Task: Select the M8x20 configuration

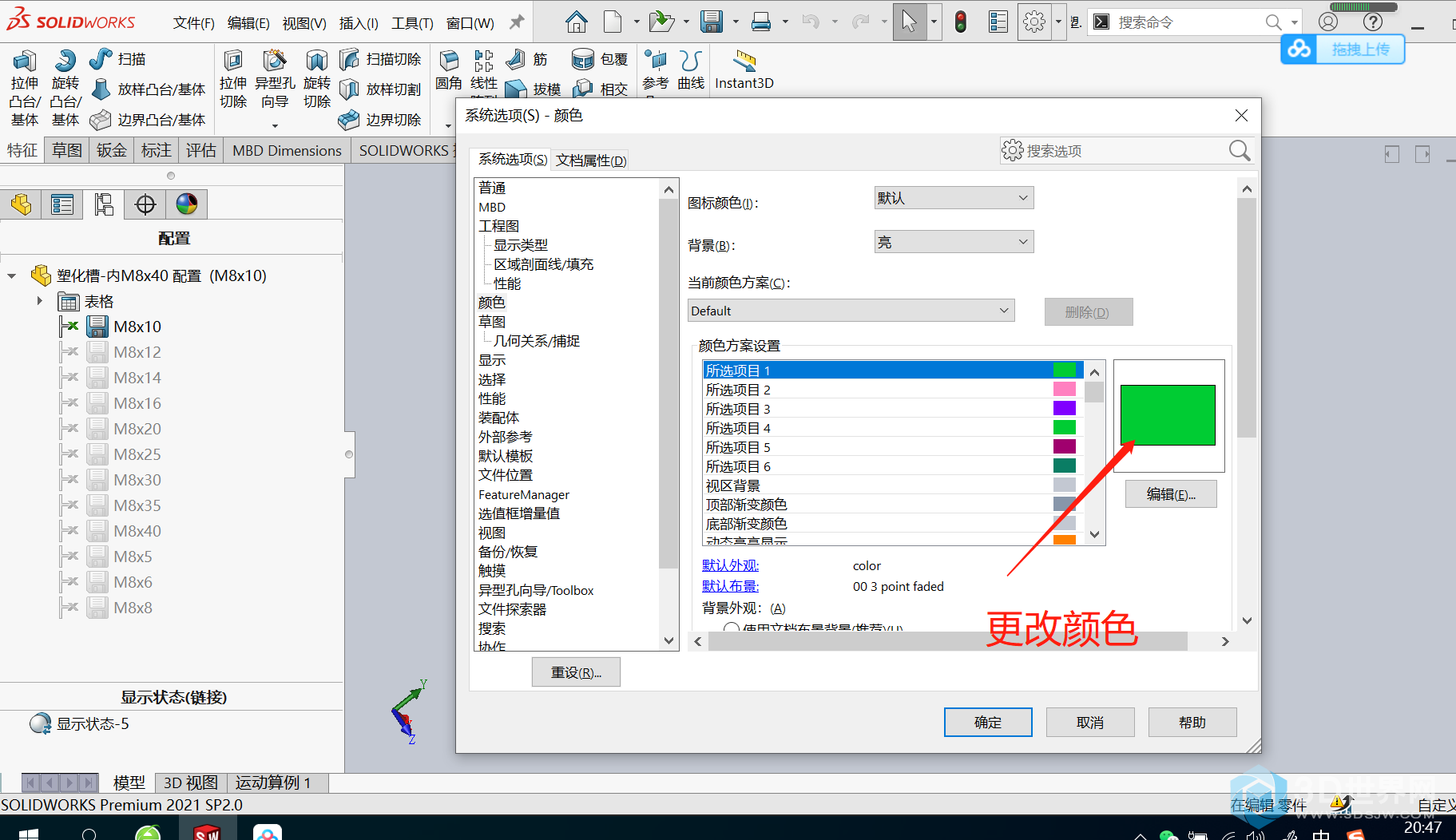Action: (x=137, y=429)
